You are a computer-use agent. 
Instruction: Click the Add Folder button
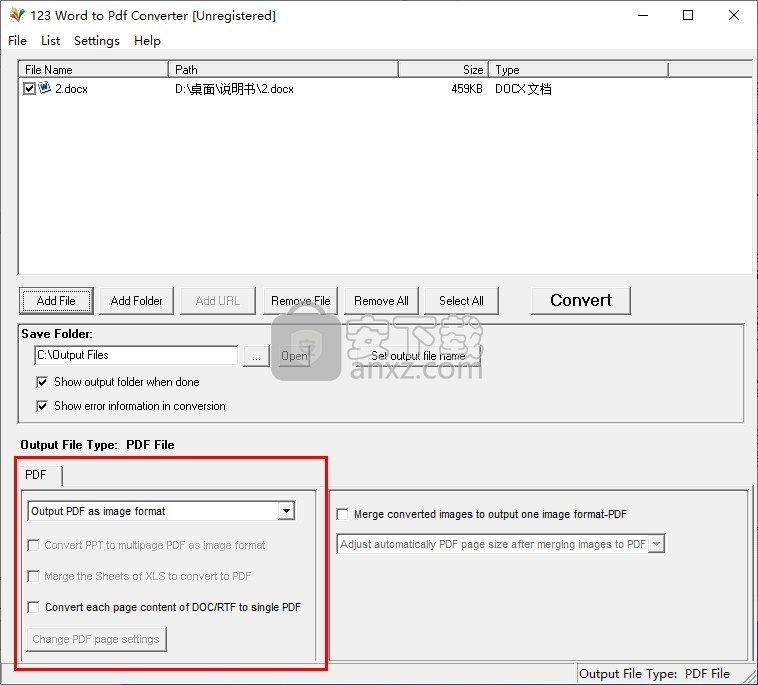point(136,301)
